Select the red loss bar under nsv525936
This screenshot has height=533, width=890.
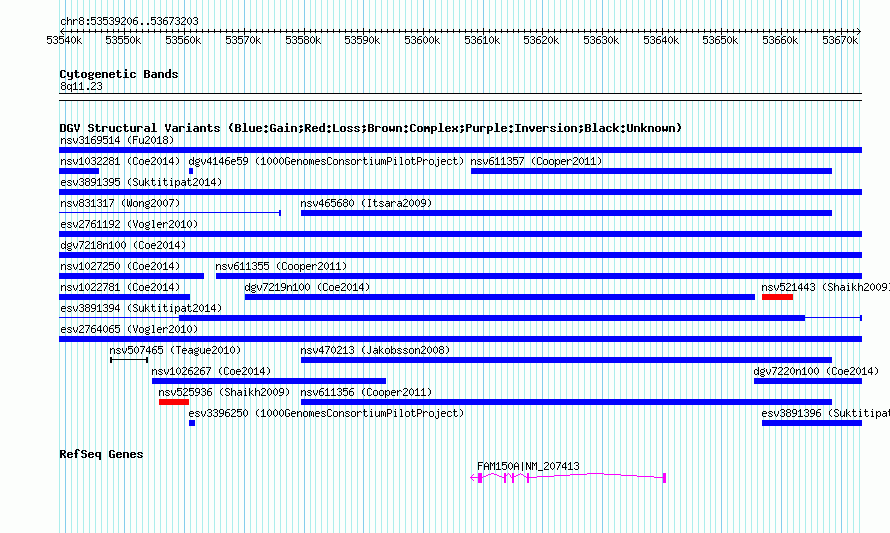(x=174, y=402)
